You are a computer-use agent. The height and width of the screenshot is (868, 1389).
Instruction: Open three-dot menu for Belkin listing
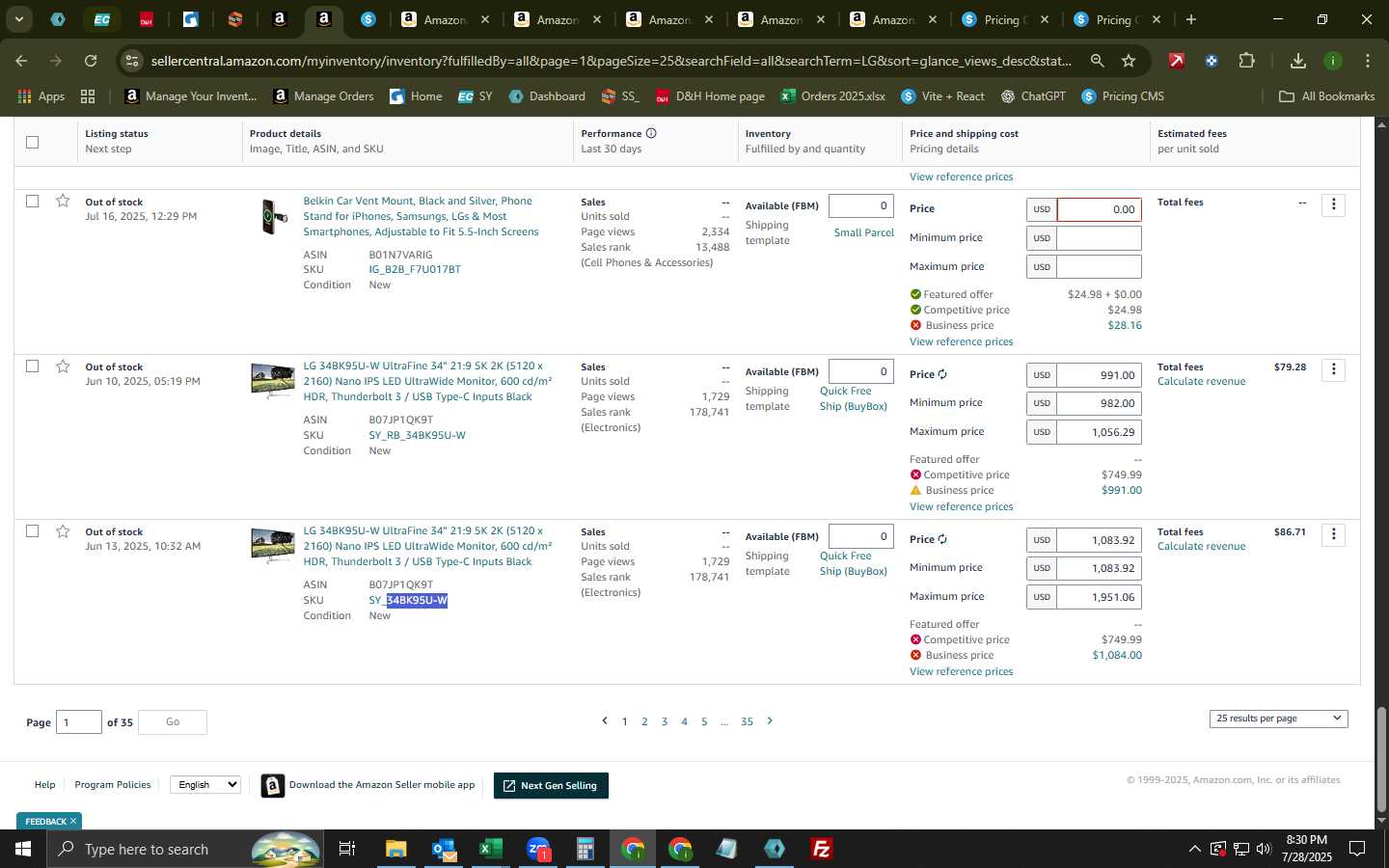coord(1333,204)
